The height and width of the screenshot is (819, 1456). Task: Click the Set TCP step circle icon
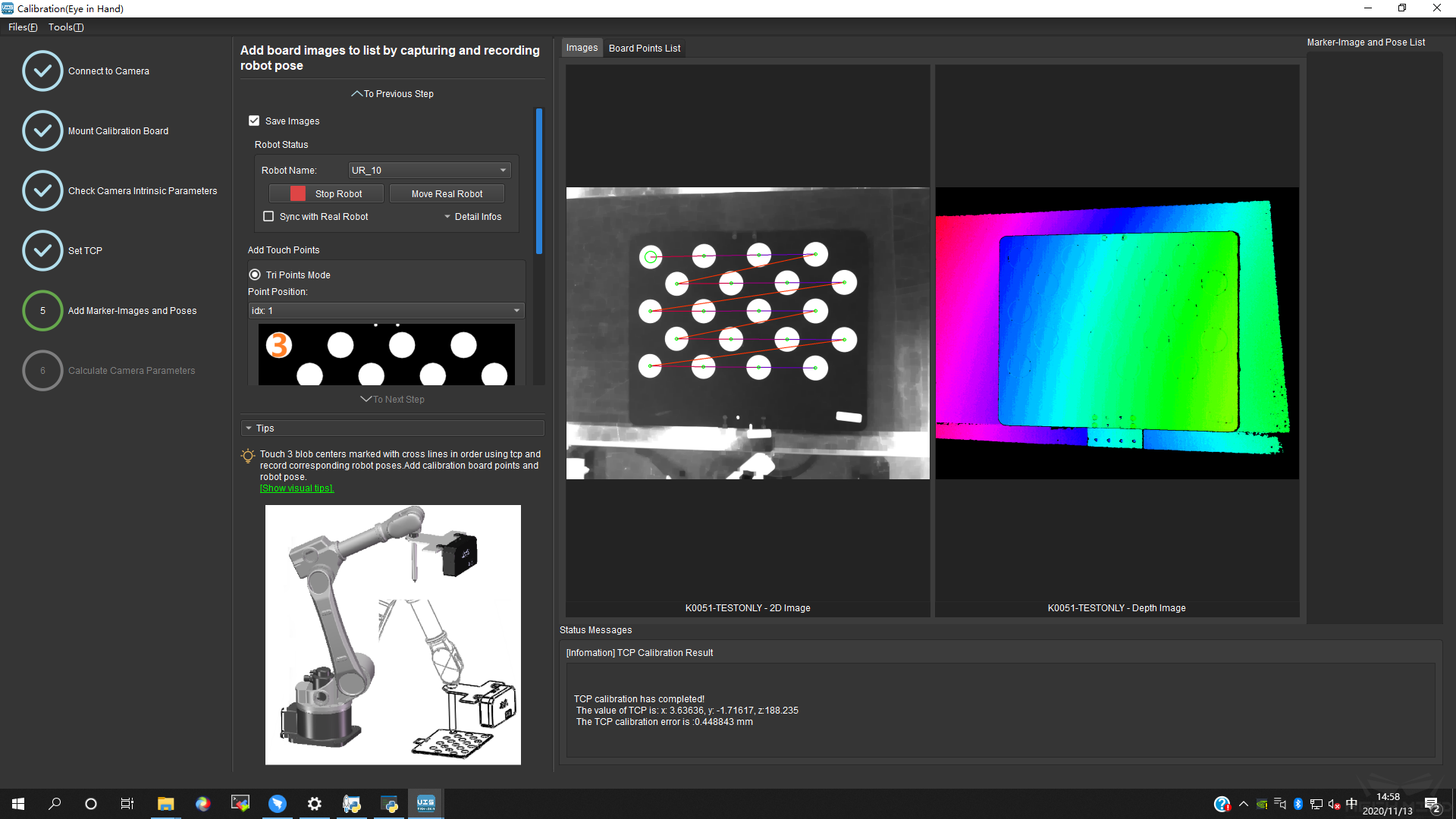pos(42,251)
